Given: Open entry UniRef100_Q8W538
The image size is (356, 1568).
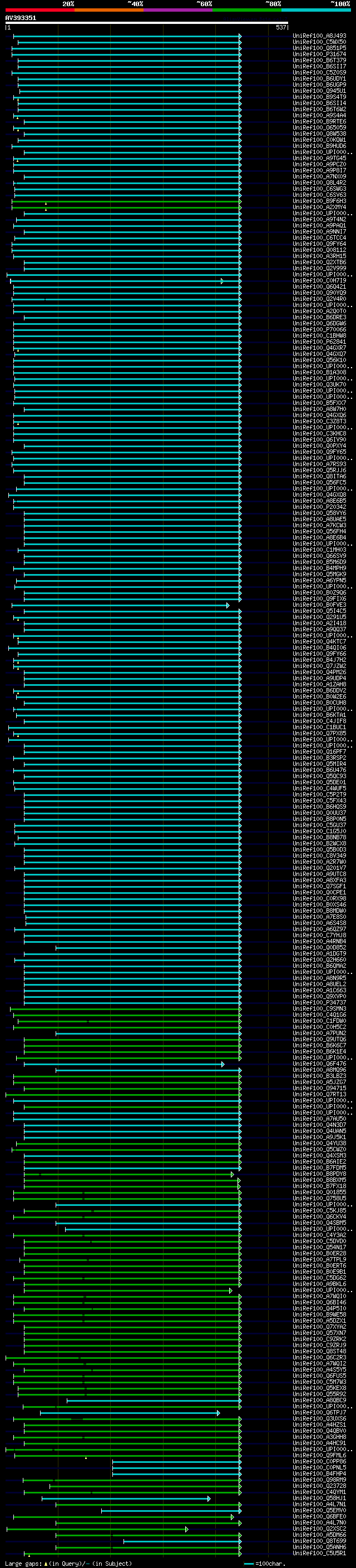Looking at the screenshot, I should click(319, 134).
